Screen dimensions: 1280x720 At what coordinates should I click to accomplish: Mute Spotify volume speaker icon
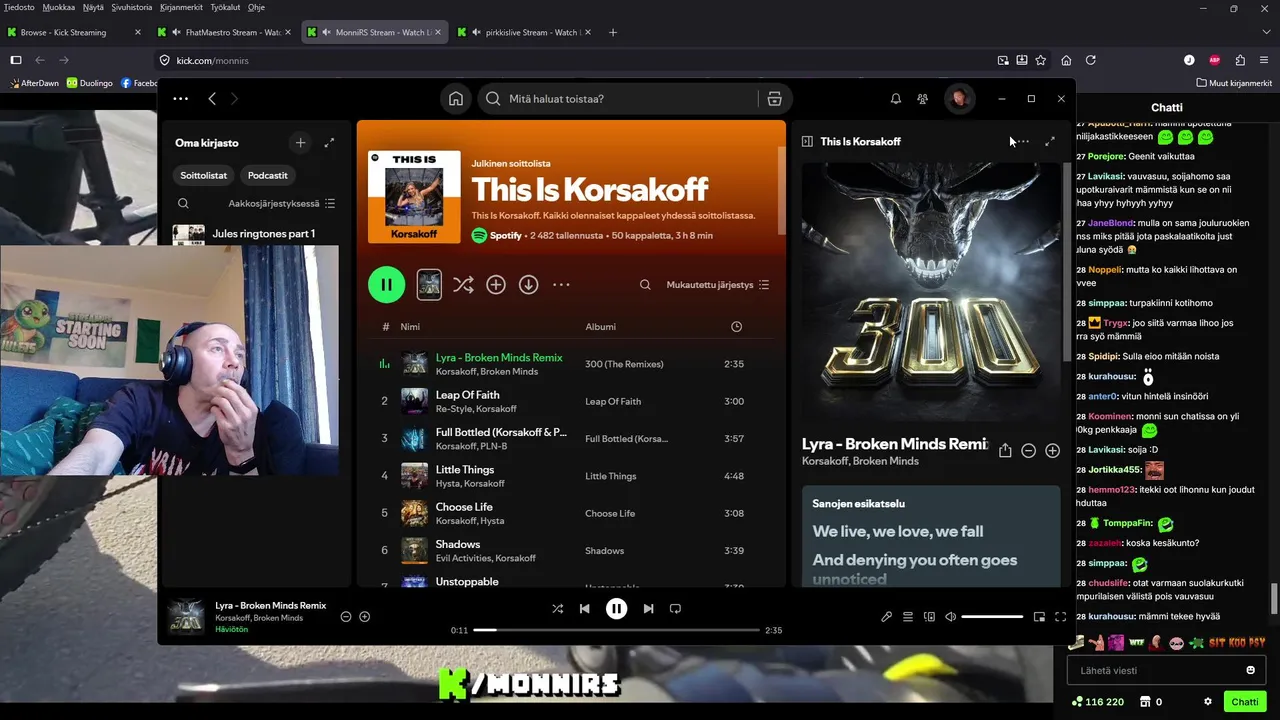pos(951,617)
